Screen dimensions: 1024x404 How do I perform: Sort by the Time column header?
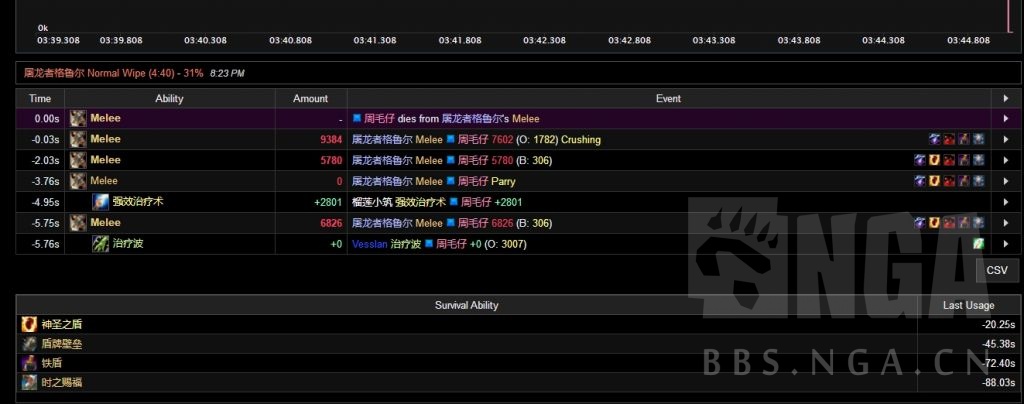tap(40, 98)
